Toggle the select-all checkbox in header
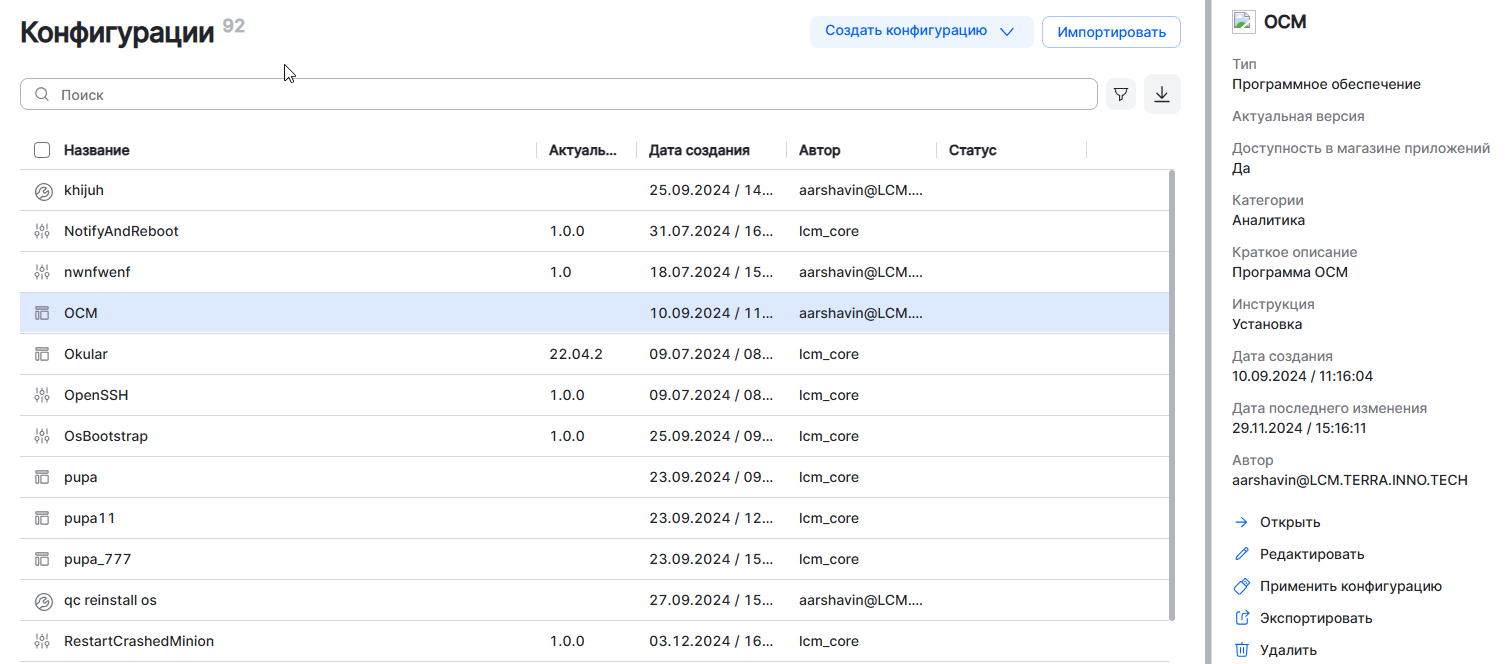 (x=42, y=150)
